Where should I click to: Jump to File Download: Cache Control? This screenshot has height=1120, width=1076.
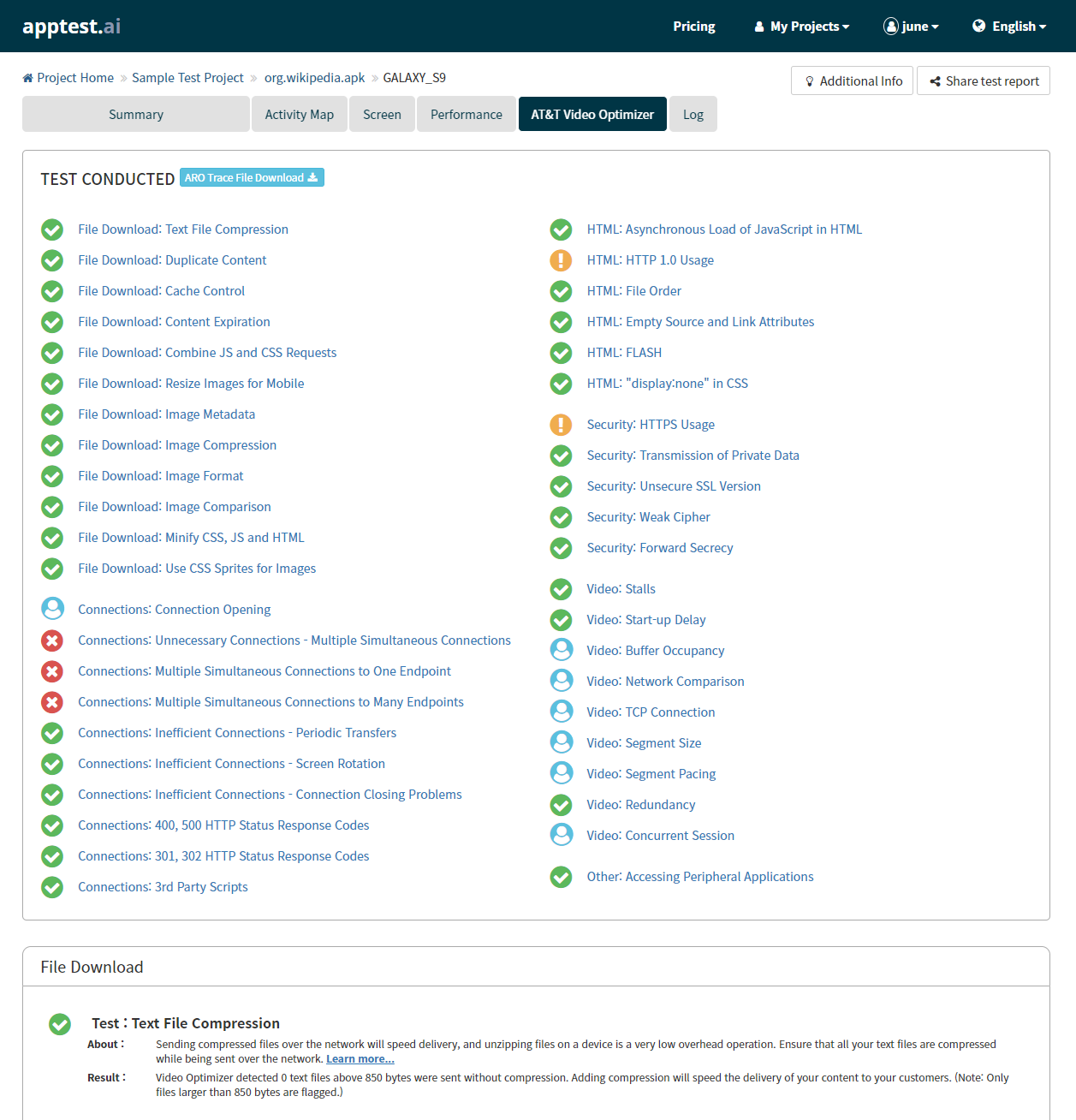pos(162,291)
